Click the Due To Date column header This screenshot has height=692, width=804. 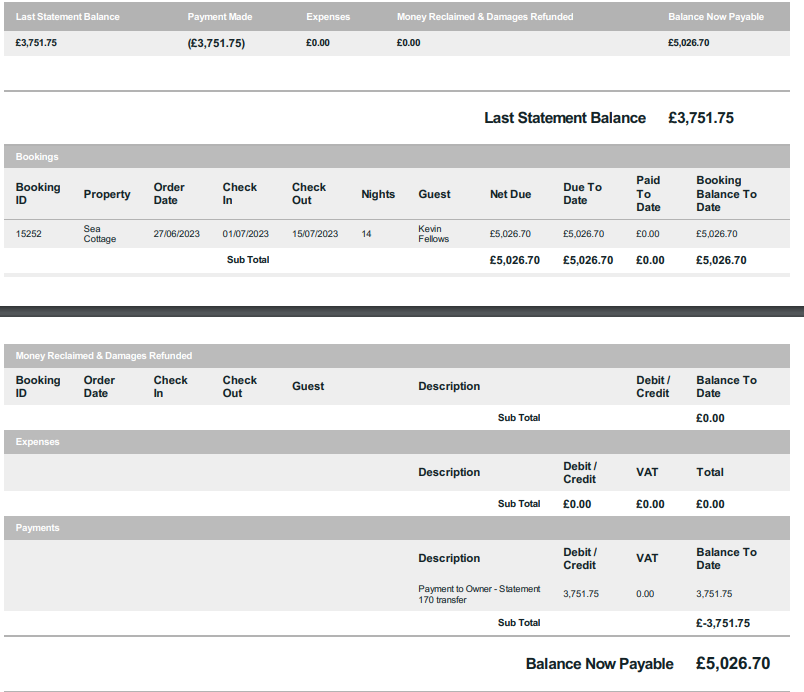[x=582, y=194]
